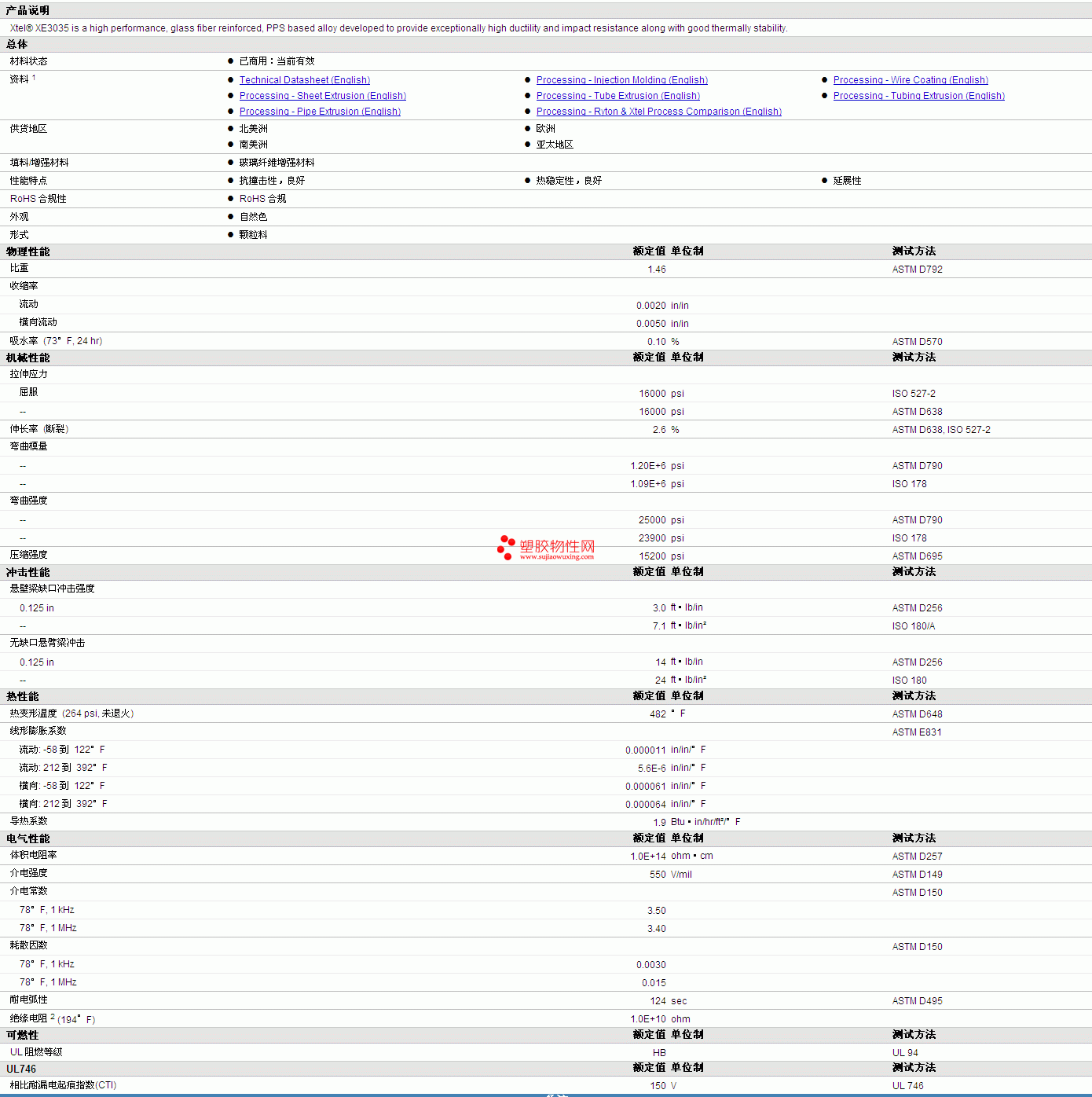Click the ASTM D257 test method

pos(918,857)
